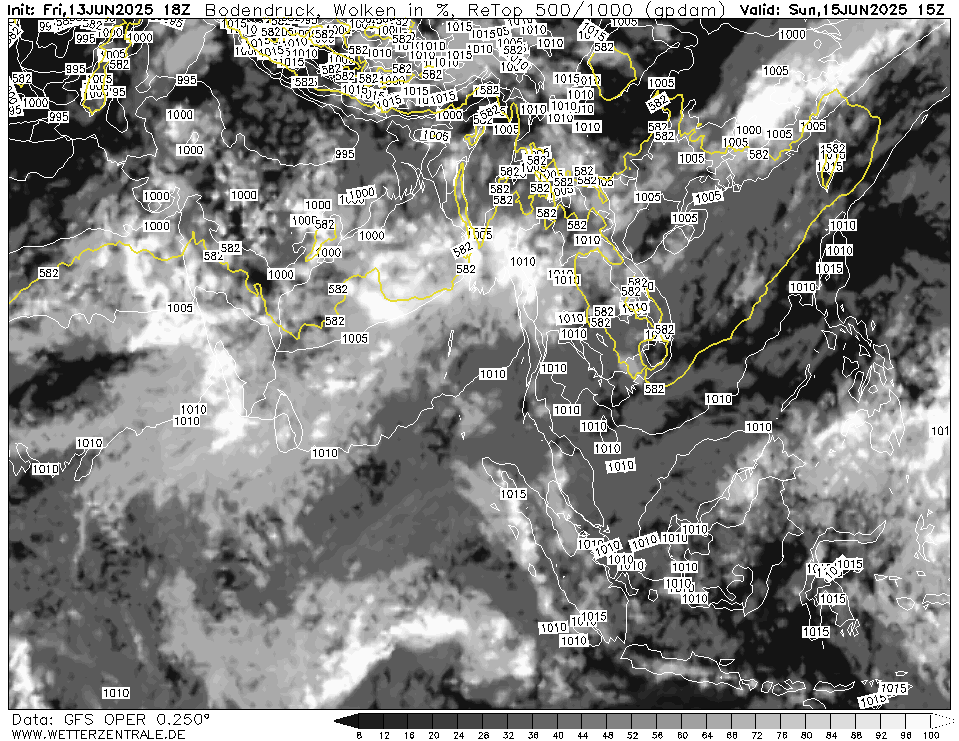
Task: Click the colorbar label '84'
Action: [x=831, y=735]
